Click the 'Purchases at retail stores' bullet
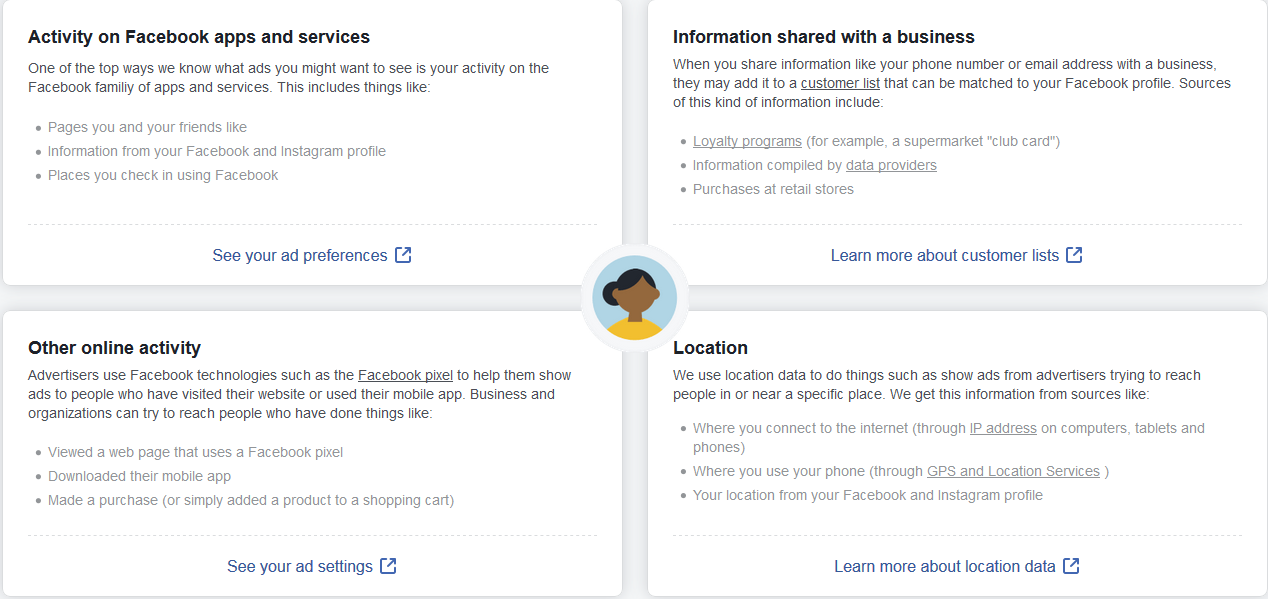This screenshot has width=1268, height=599. [773, 189]
